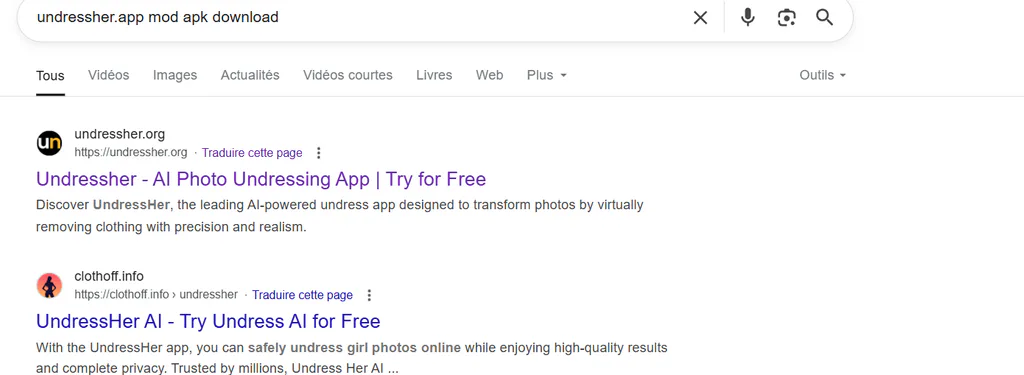
Task: Click the black and orange favicon of the first result
Action: click(x=49, y=143)
